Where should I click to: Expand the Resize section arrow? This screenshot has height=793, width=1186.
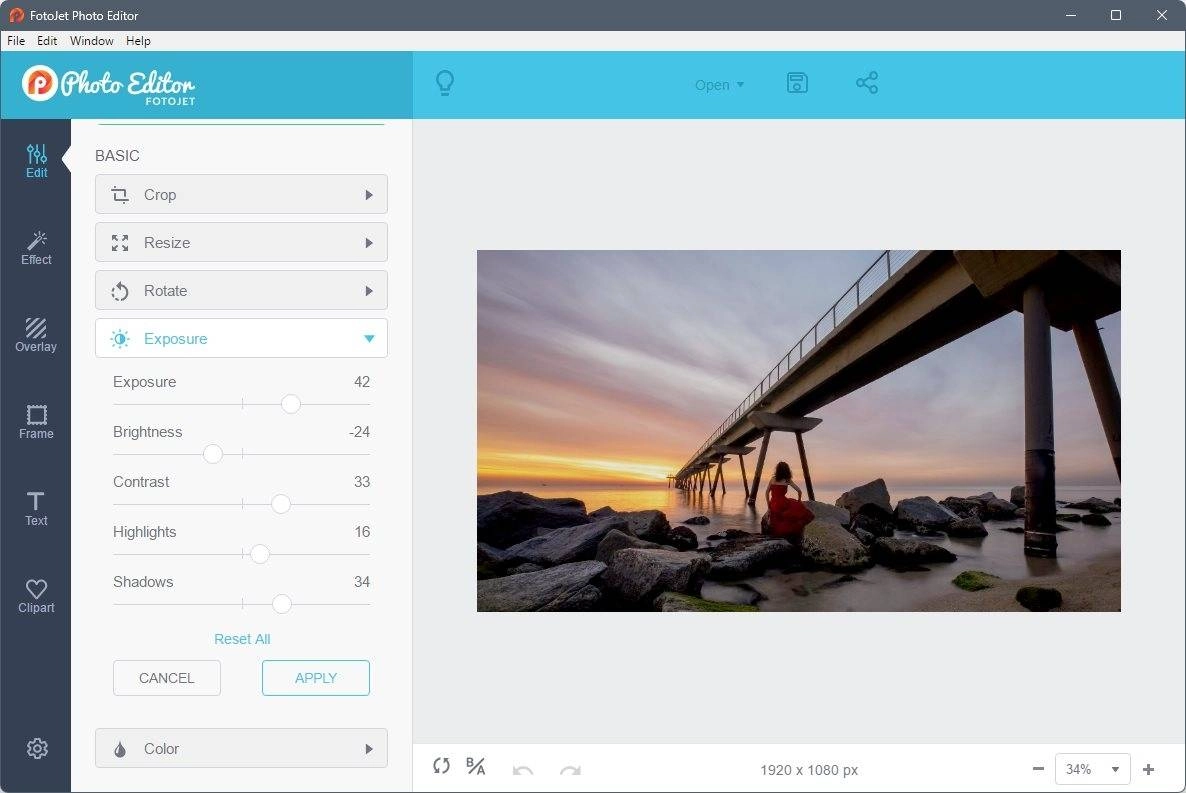(369, 243)
